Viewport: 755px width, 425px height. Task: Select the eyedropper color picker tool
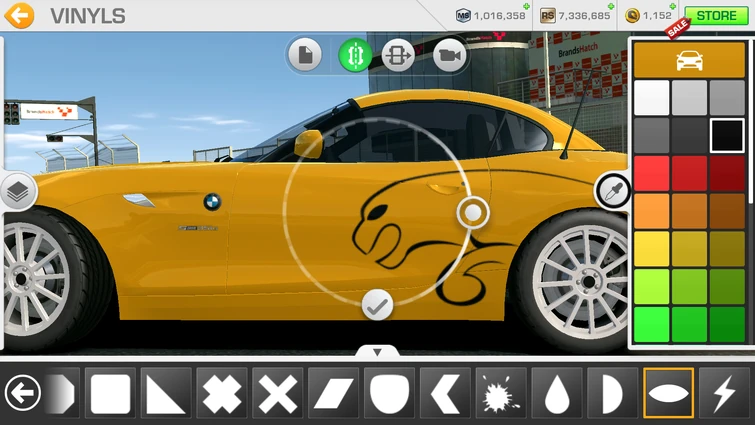[x=613, y=191]
